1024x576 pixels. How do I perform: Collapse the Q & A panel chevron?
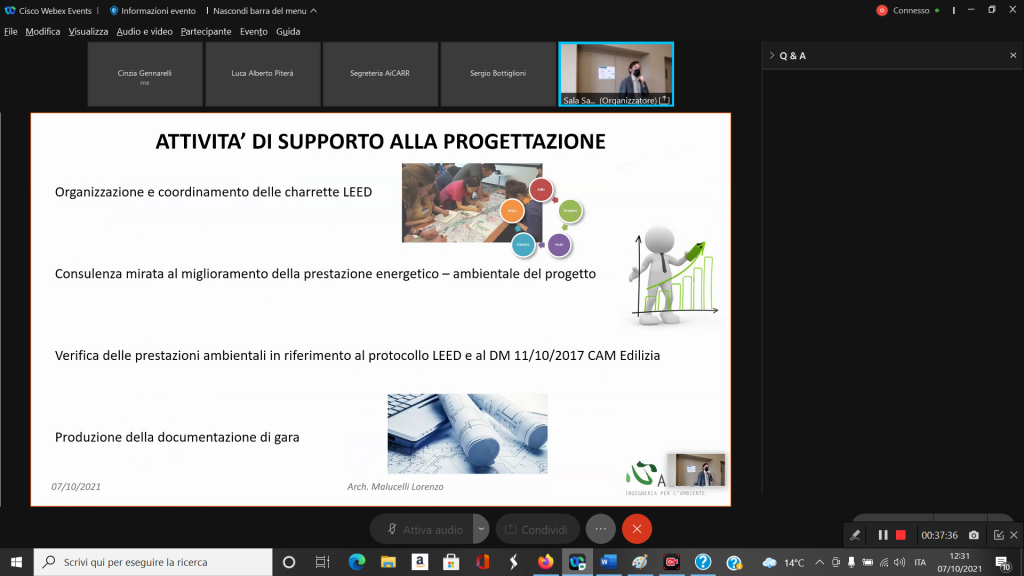click(x=771, y=56)
